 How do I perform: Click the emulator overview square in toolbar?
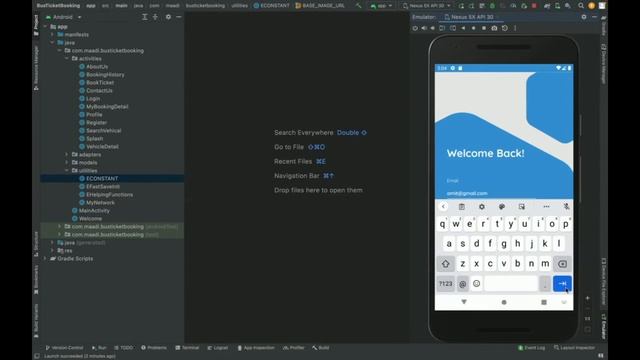484,28
